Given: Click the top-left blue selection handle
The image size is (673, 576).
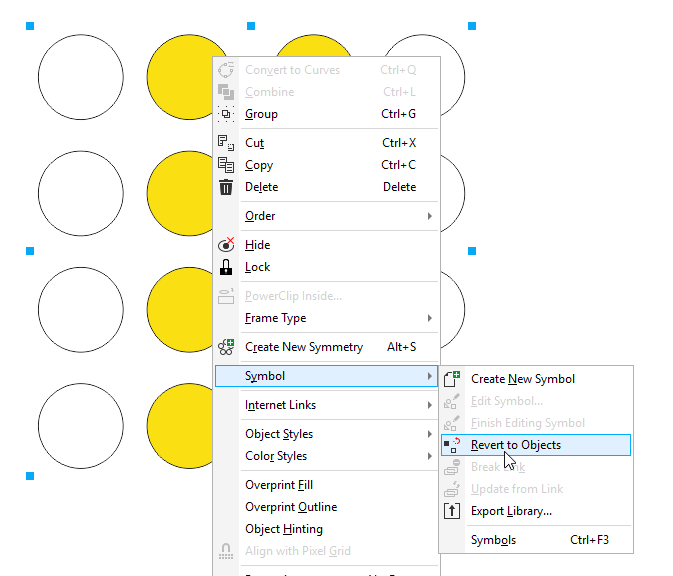Looking at the screenshot, I should 30,26.
